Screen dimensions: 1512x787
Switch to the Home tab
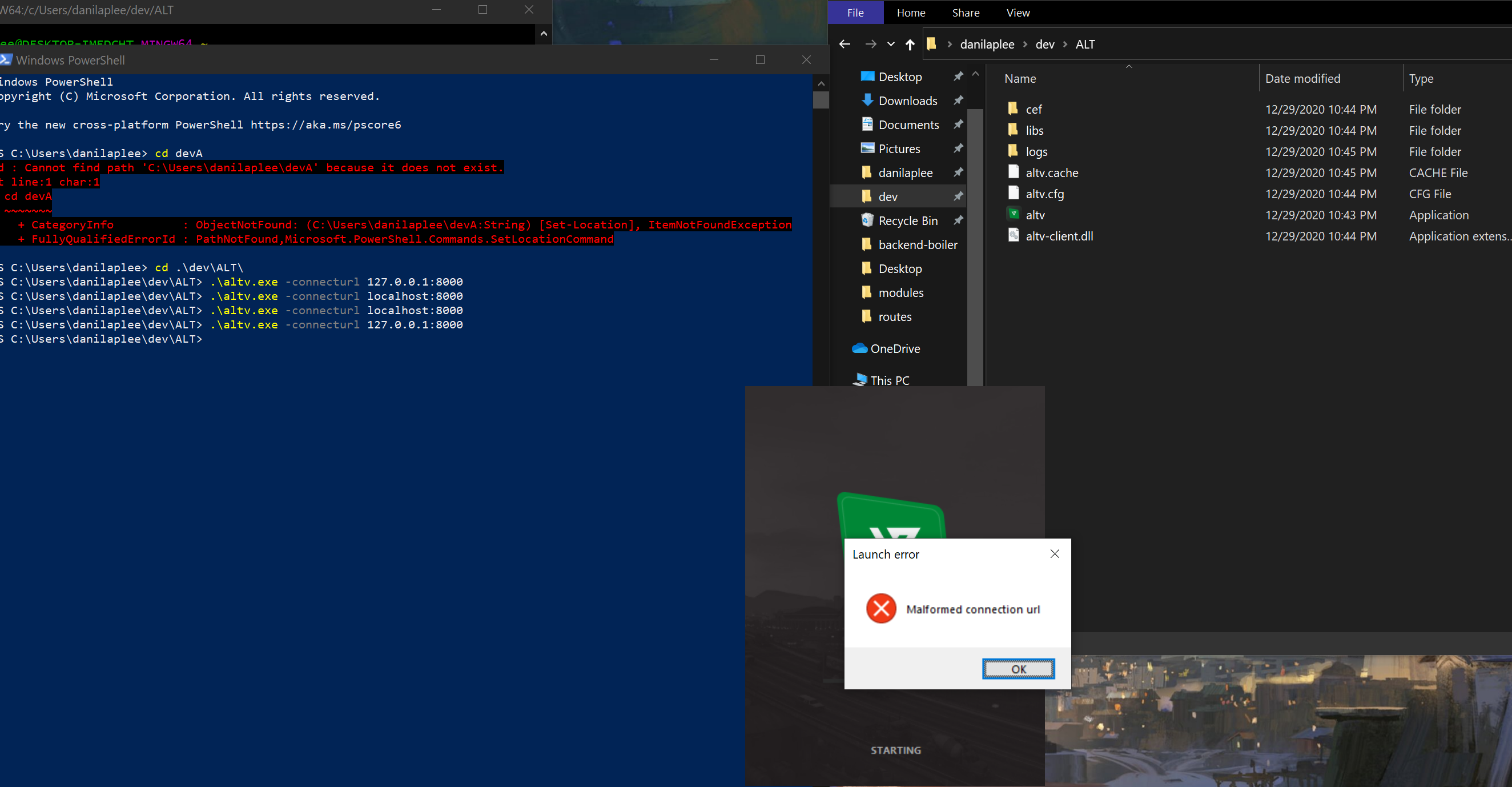point(910,13)
